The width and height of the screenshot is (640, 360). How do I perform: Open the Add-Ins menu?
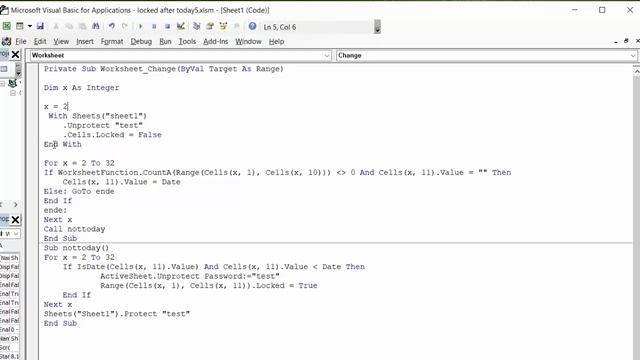coord(216,42)
